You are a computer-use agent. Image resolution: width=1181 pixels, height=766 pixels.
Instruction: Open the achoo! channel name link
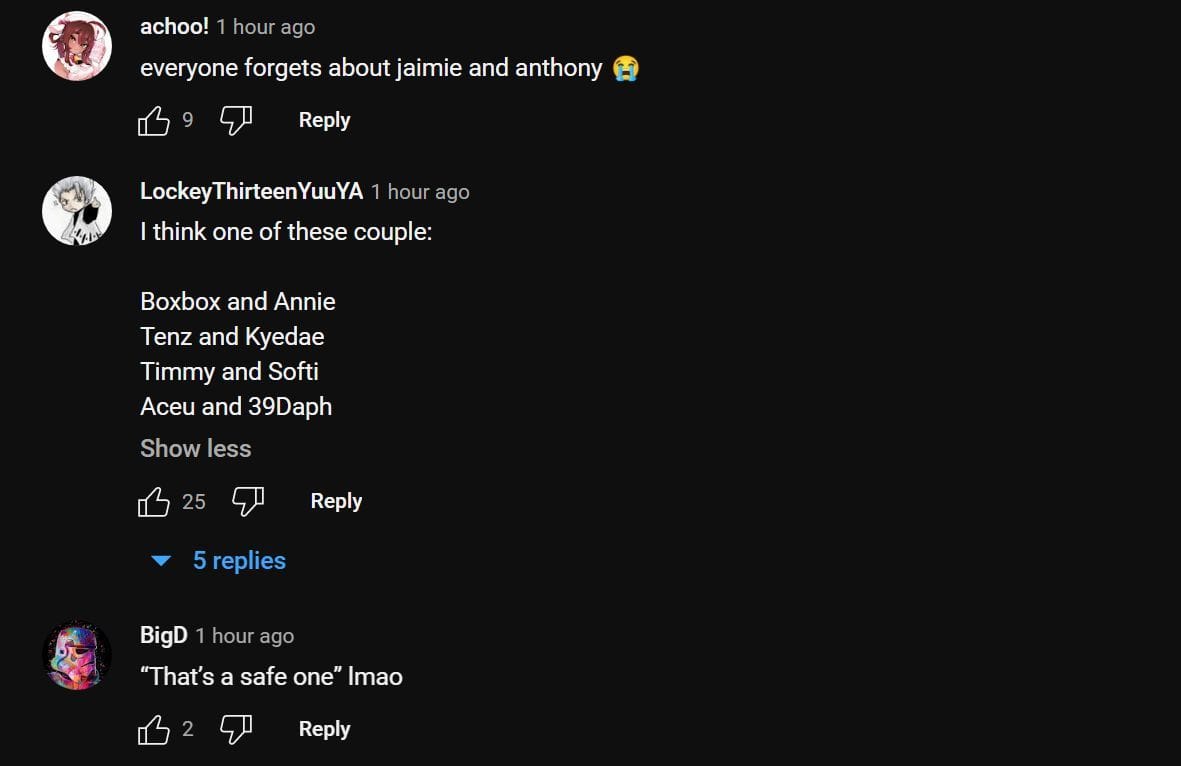[174, 27]
